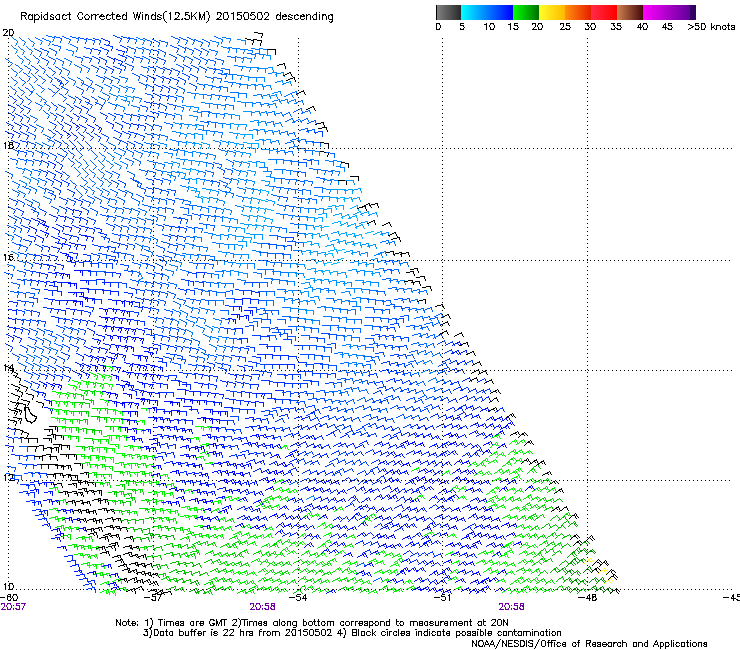Click the longitude label '-60'
Image resolution: width=740 pixels, height=650 pixels.
(x=9, y=598)
